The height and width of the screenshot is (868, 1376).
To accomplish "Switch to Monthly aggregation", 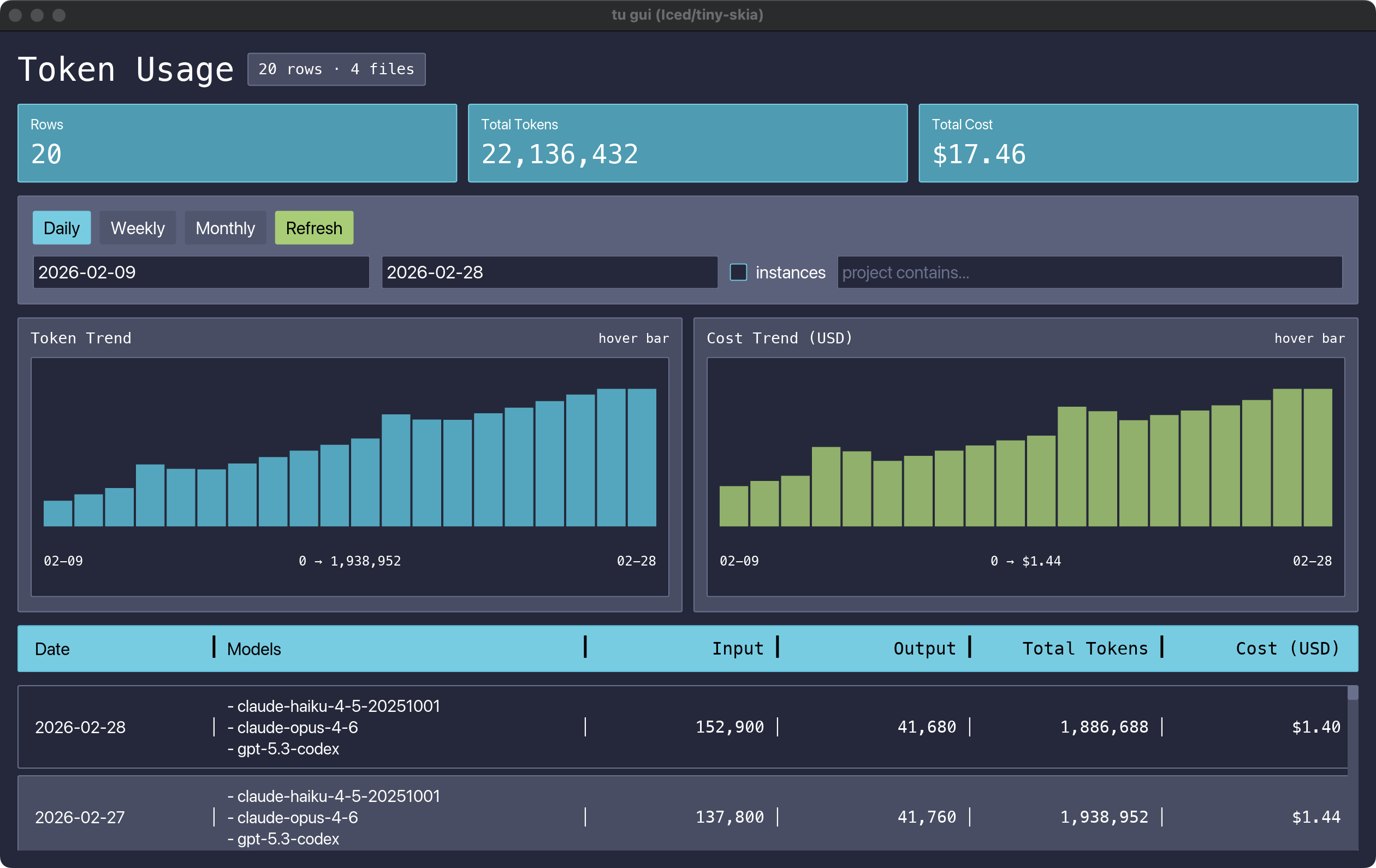I will [224, 228].
